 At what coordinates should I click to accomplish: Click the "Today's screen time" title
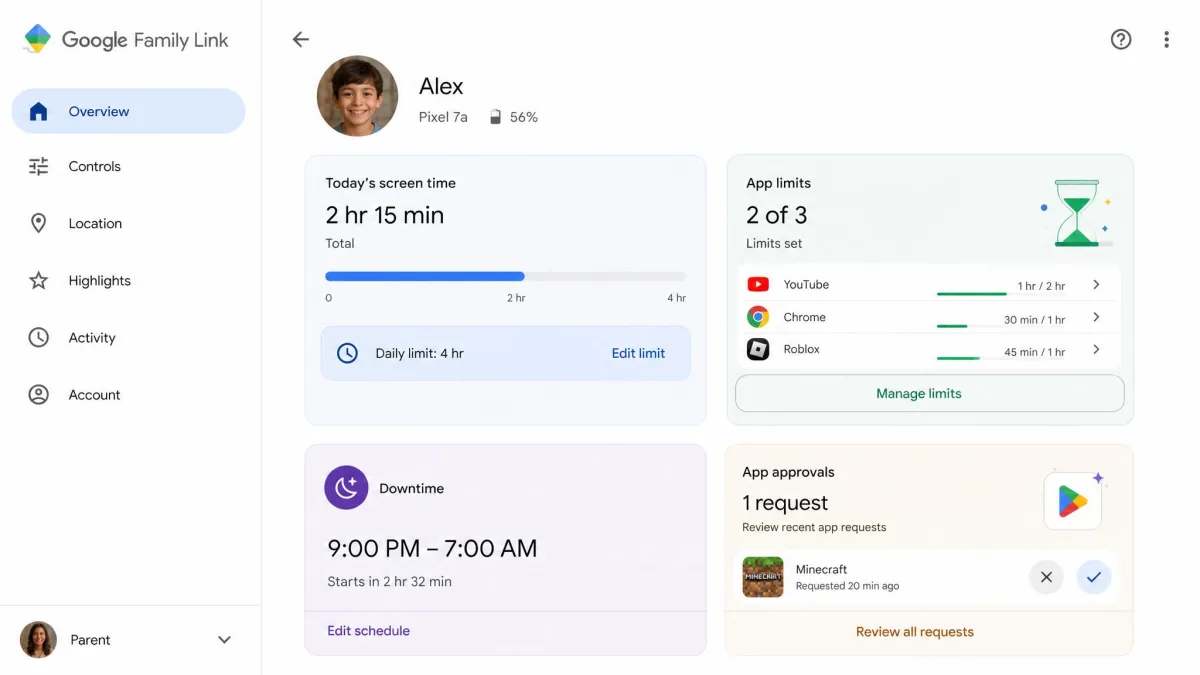[390, 183]
